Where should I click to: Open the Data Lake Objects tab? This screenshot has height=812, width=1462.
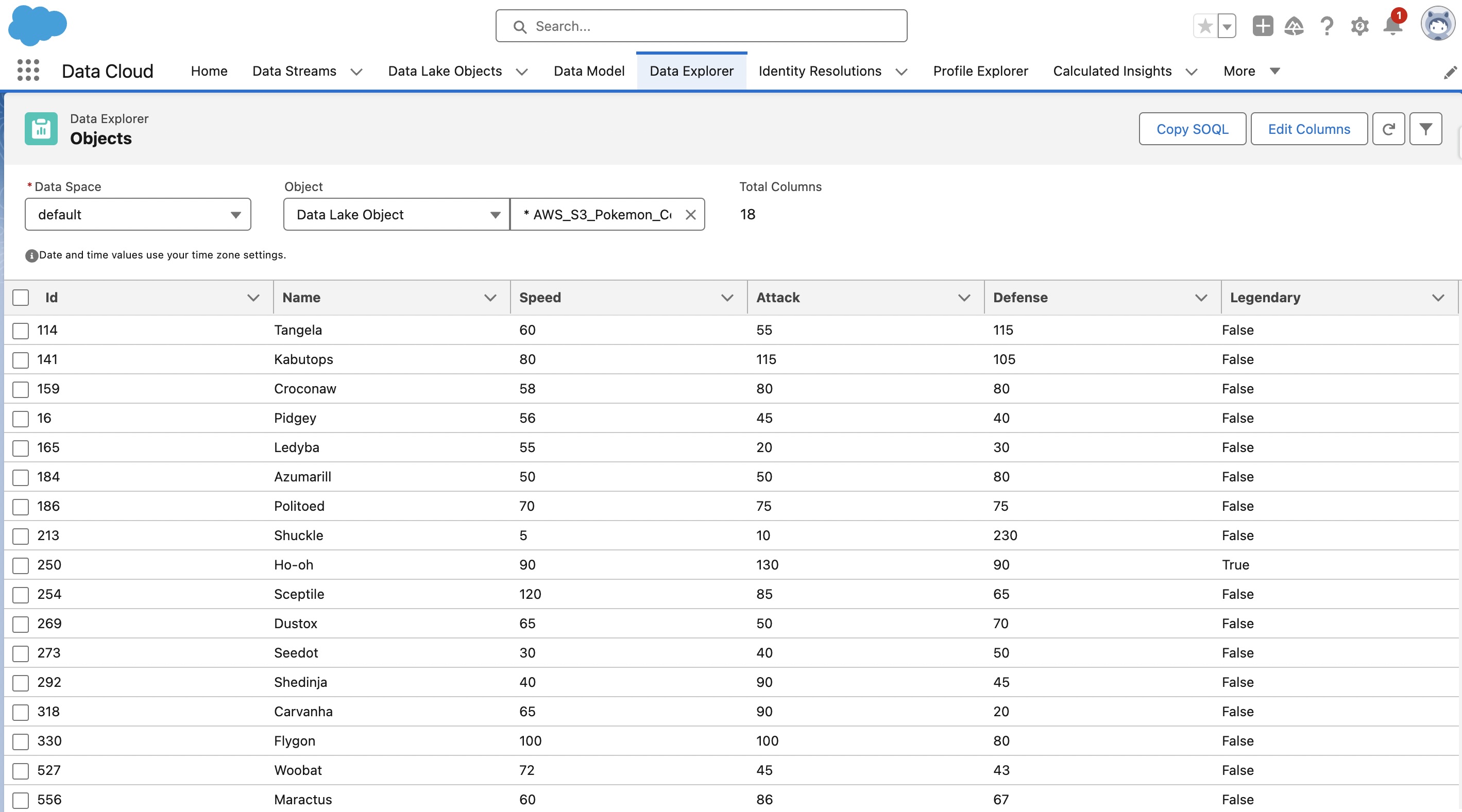(445, 71)
